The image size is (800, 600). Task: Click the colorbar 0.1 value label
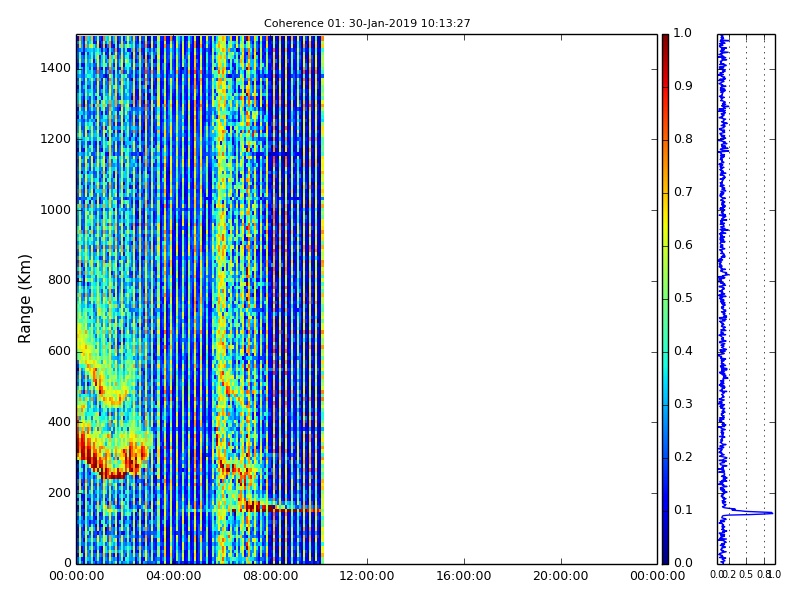pos(683,510)
